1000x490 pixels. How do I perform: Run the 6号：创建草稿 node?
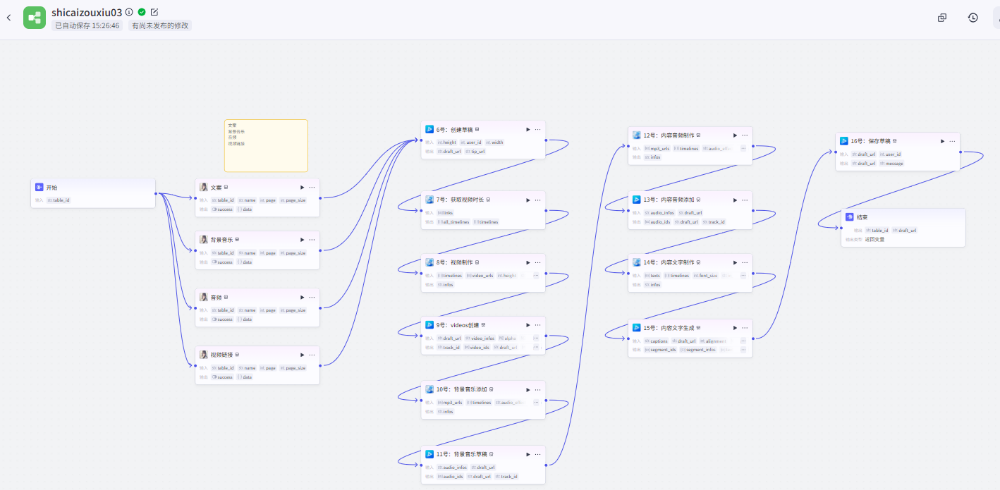527,129
